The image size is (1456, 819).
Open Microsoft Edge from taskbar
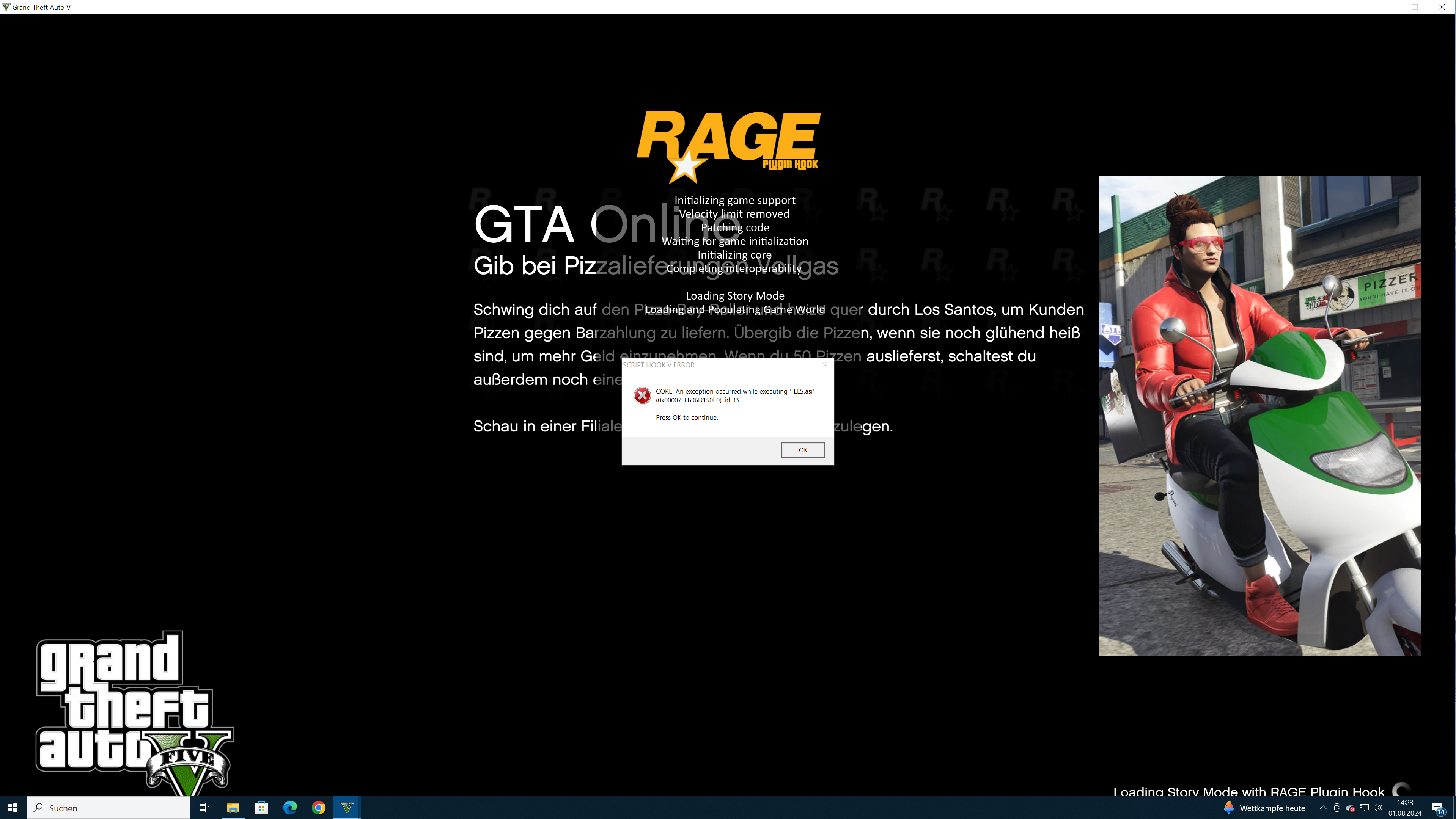(290, 808)
